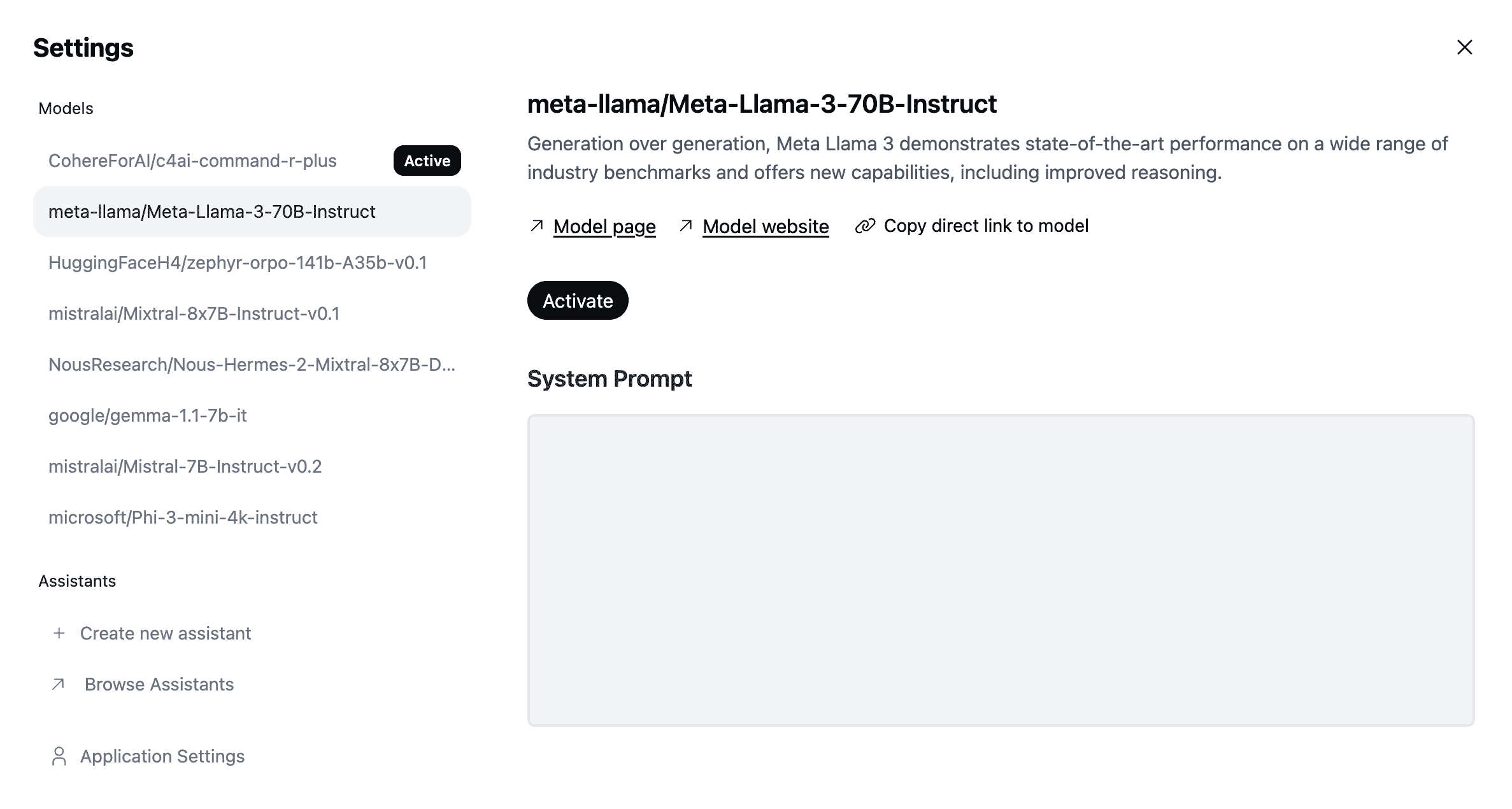Click the close Settings dialog icon

1464,47
